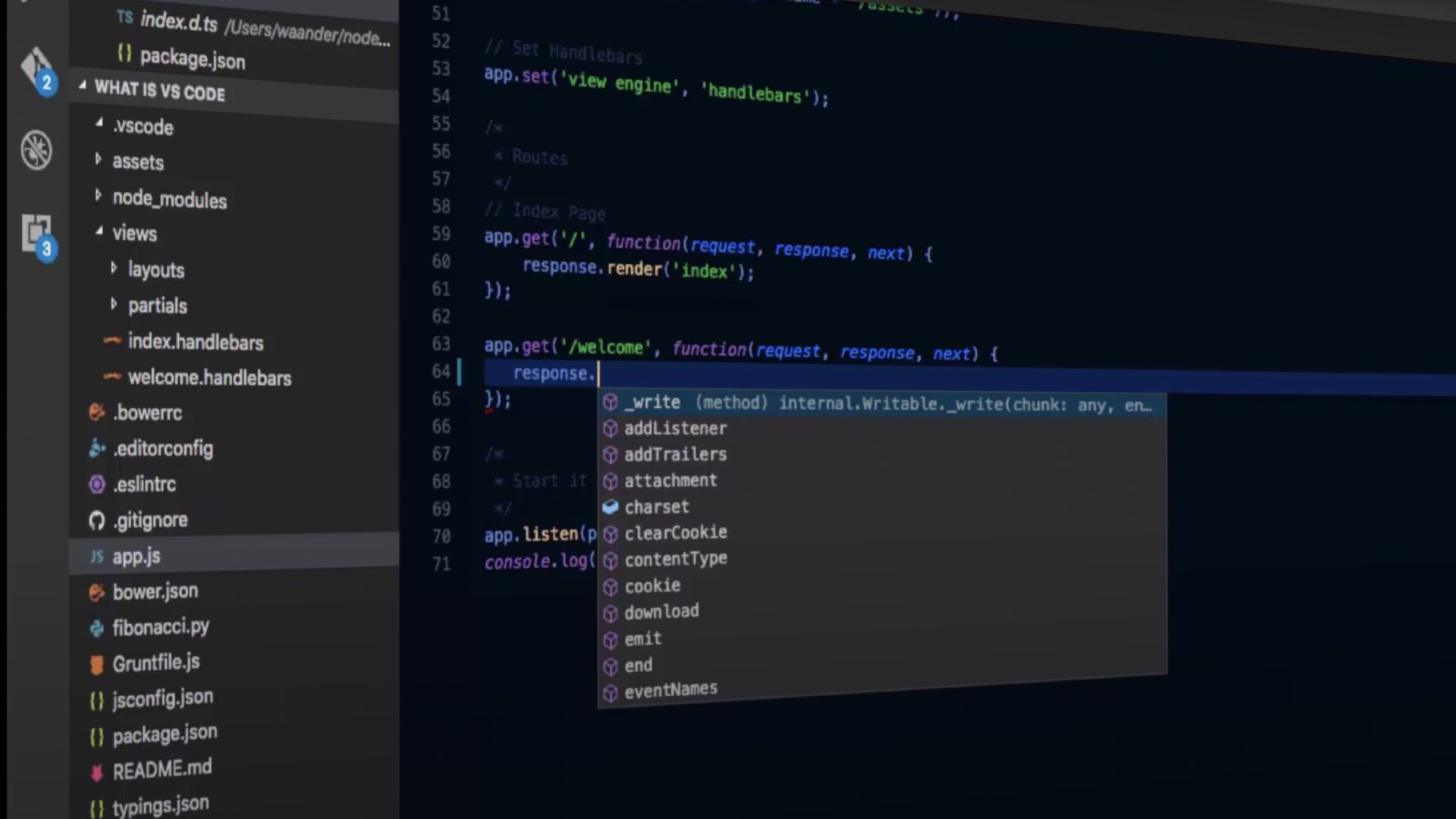Pick the clearCookie suggestion
The image size is (1456, 819).
coord(675,532)
